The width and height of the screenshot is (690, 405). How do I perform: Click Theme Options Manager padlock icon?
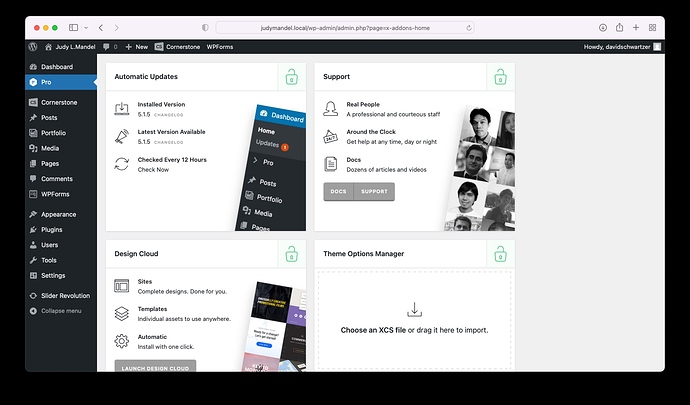[500, 254]
